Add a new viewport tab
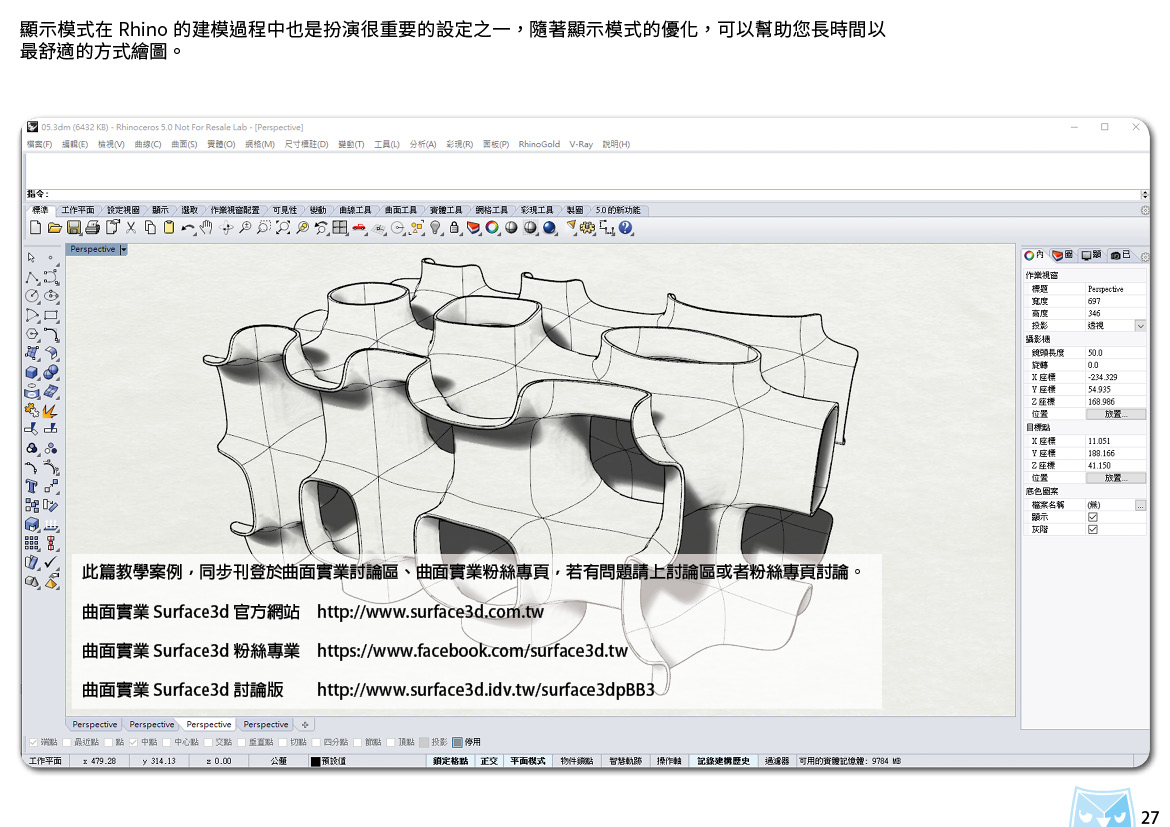1170x827 pixels. (304, 725)
